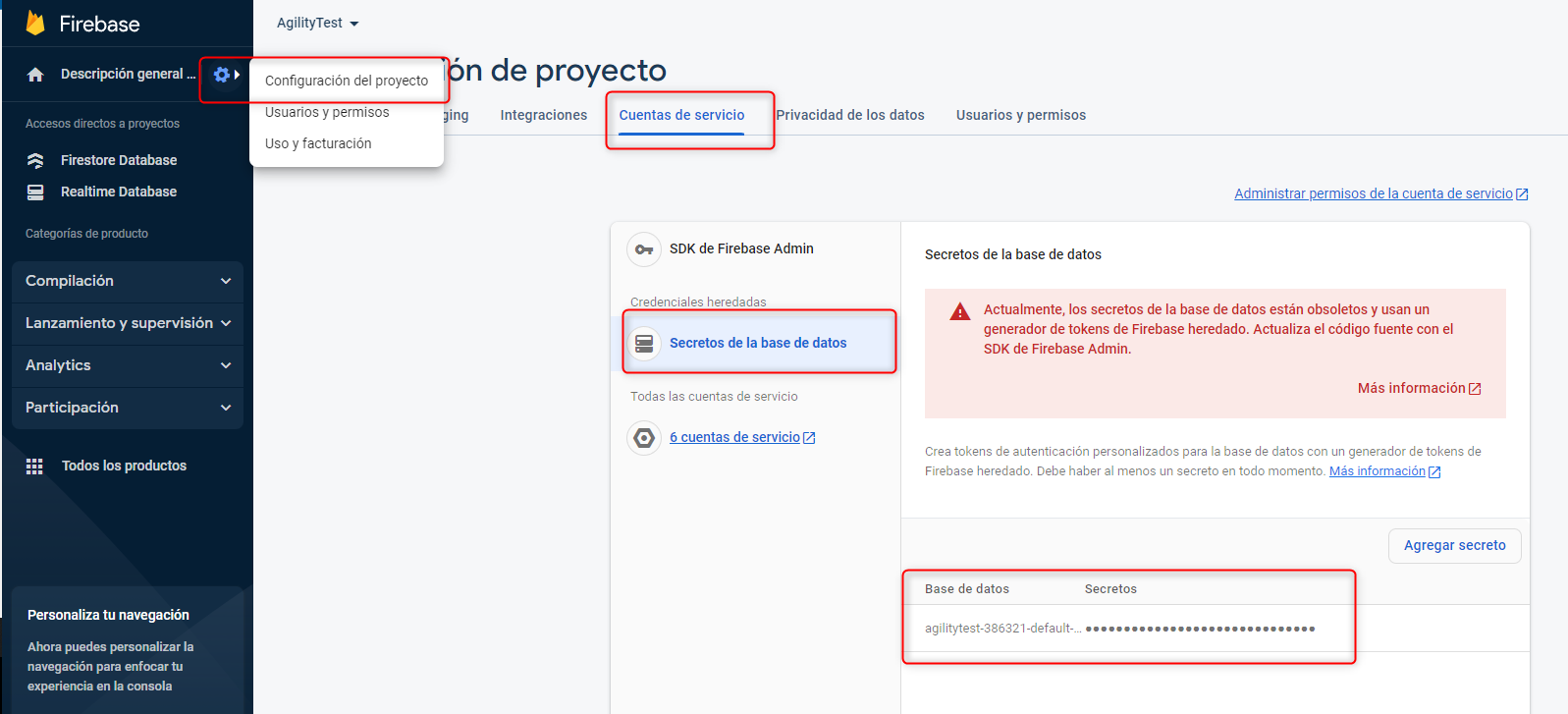Open the Usuarios y permisos tab
The height and width of the screenshot is (714, 1568).
click(1021, 115)
